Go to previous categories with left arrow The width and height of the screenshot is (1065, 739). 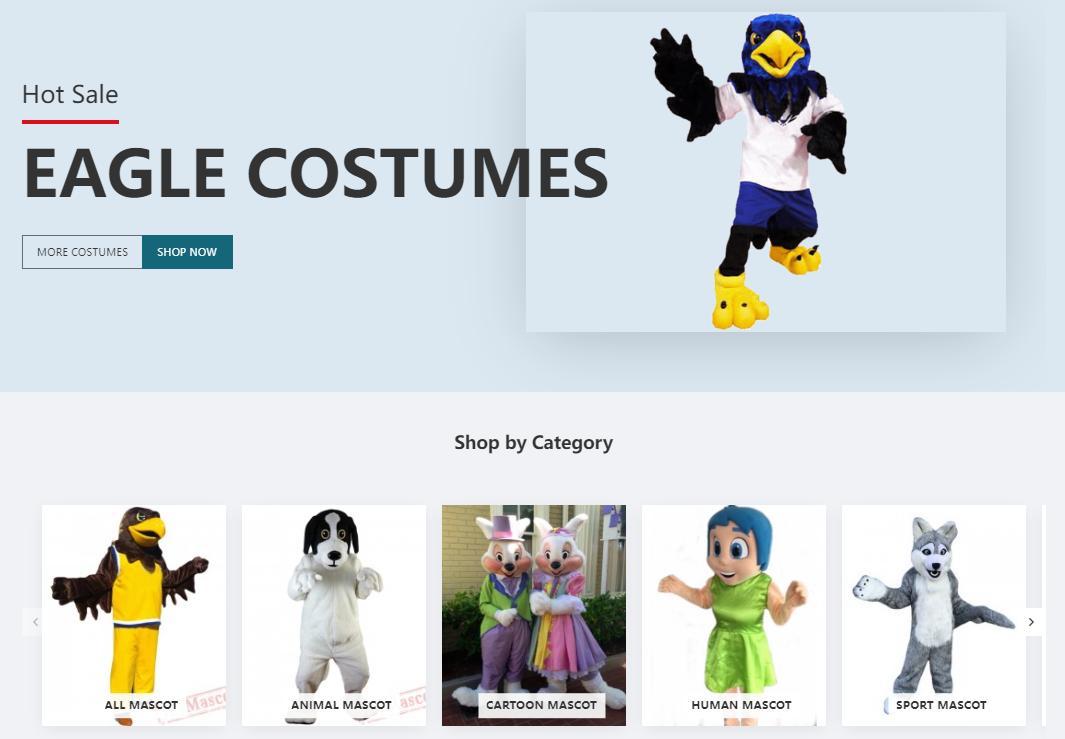(x=35, y=621)
